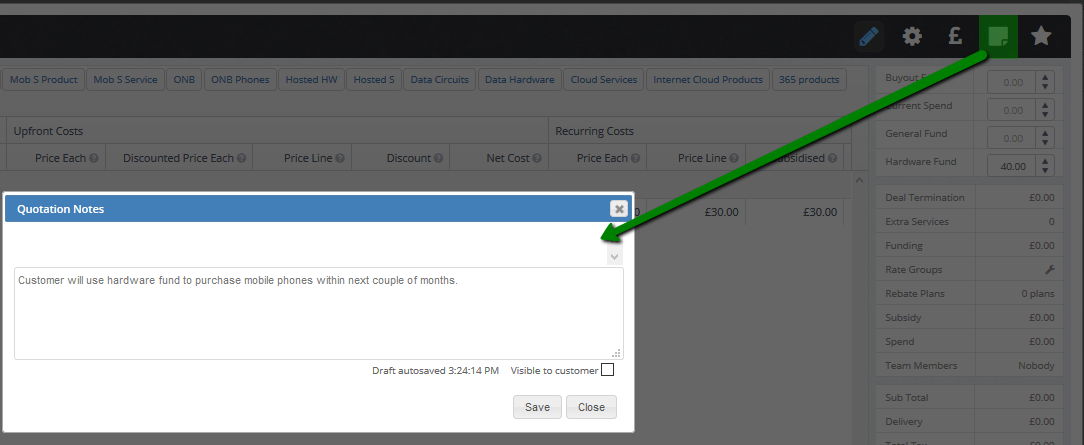
Task: Increase the Current Spend value
Action: click(x=1045, y=105)
